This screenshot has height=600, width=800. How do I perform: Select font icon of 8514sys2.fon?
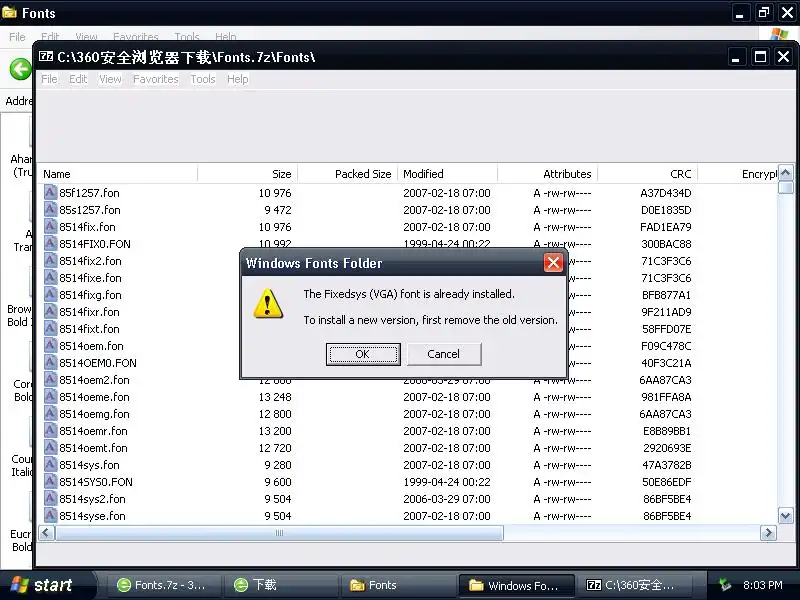coord(50,498)
